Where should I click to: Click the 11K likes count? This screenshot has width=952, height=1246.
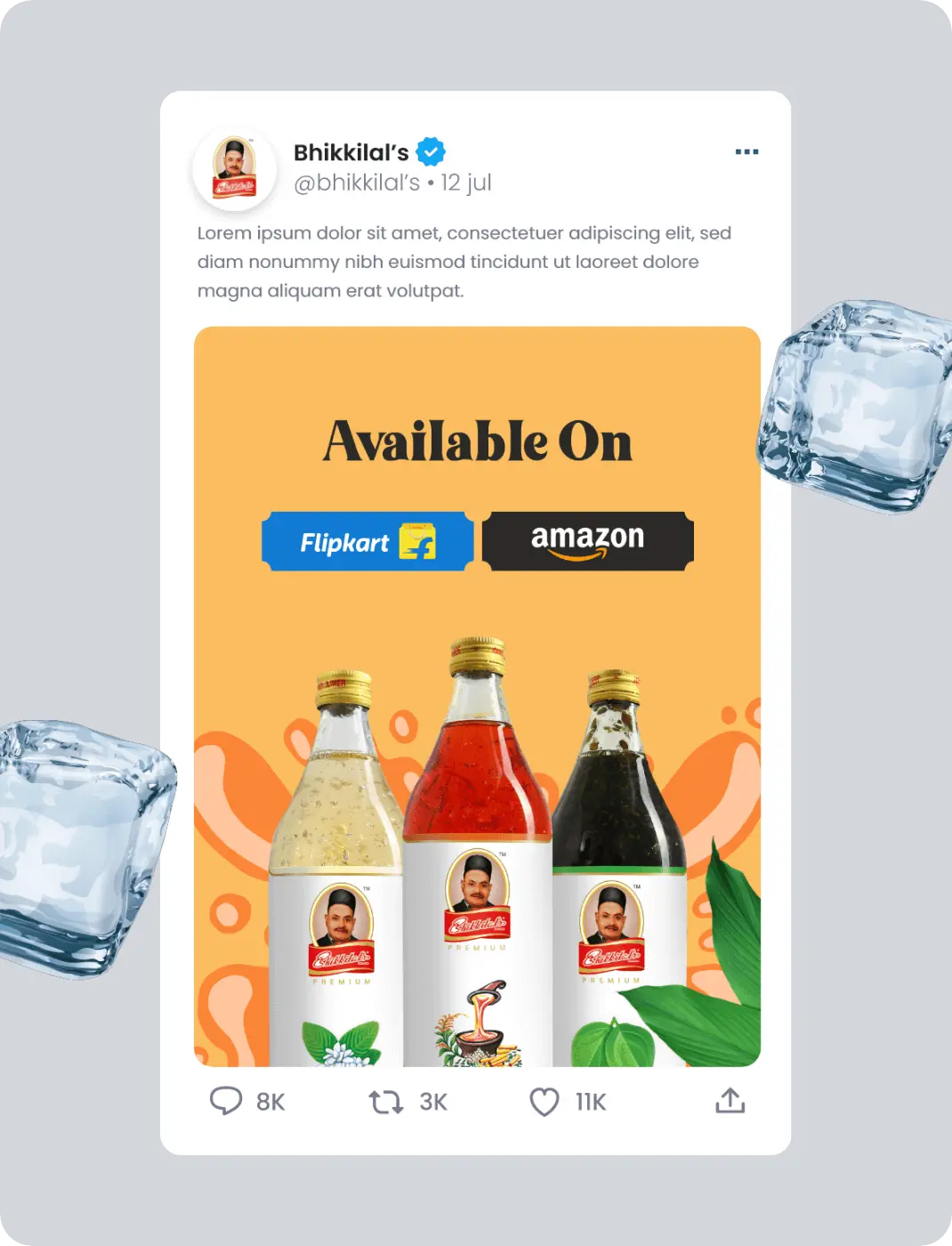click(591, 1102)
